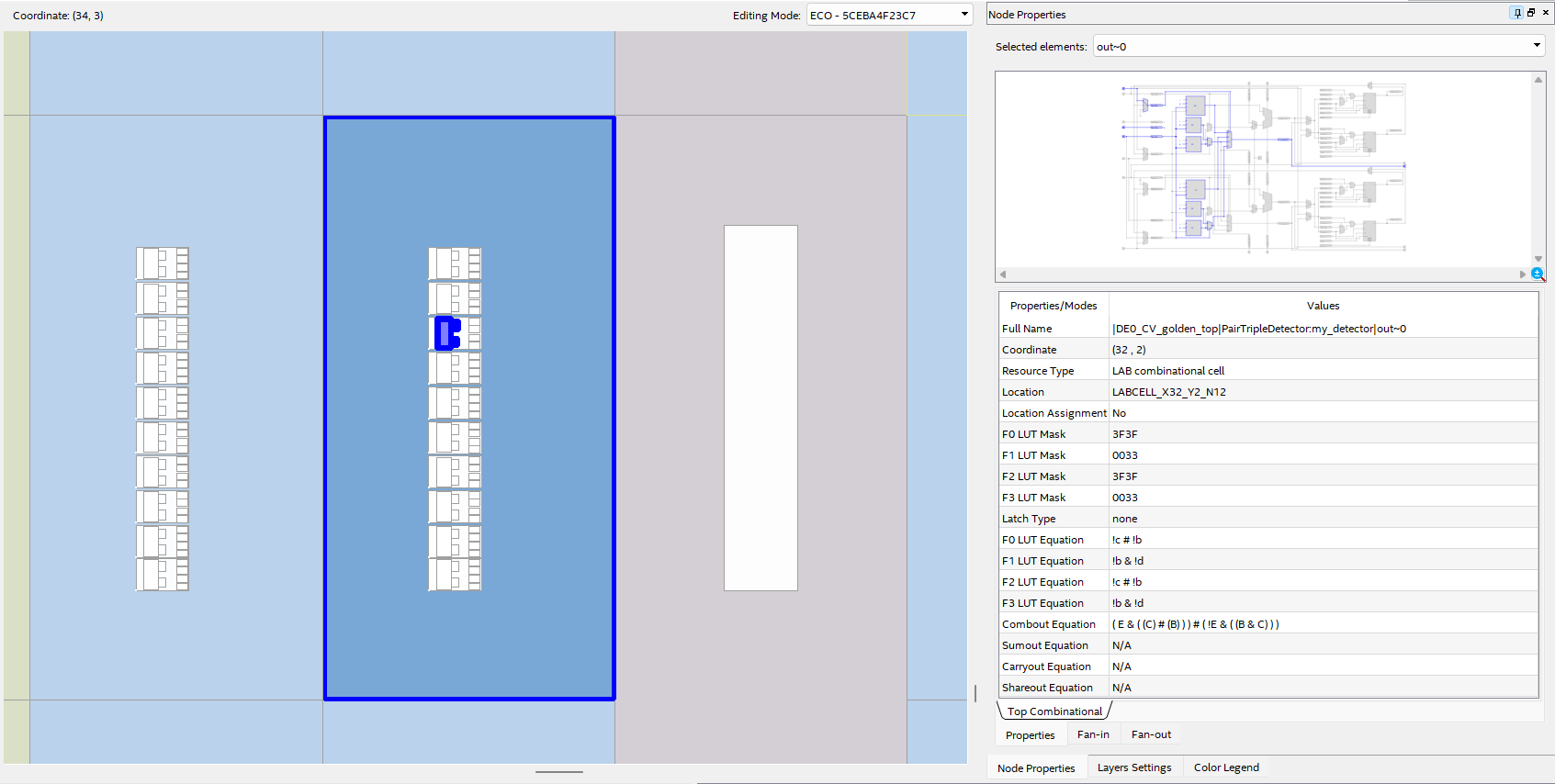Float the Node Properties panel window

click(1530, 13)
